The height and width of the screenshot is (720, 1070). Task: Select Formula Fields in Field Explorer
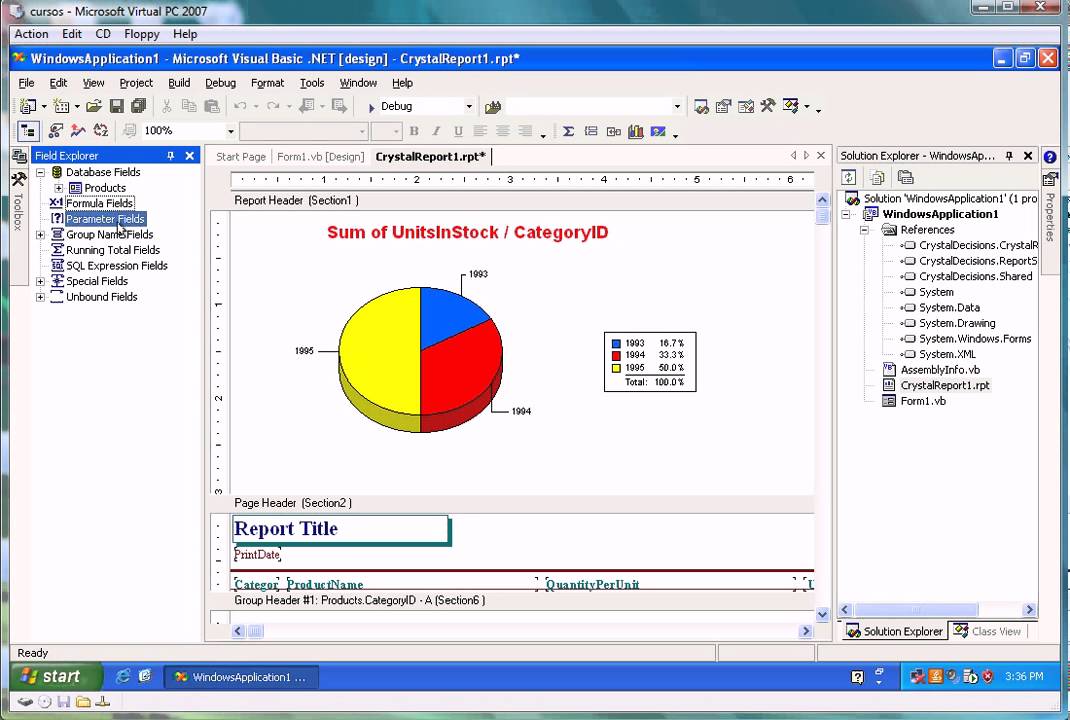coord(99,203)
